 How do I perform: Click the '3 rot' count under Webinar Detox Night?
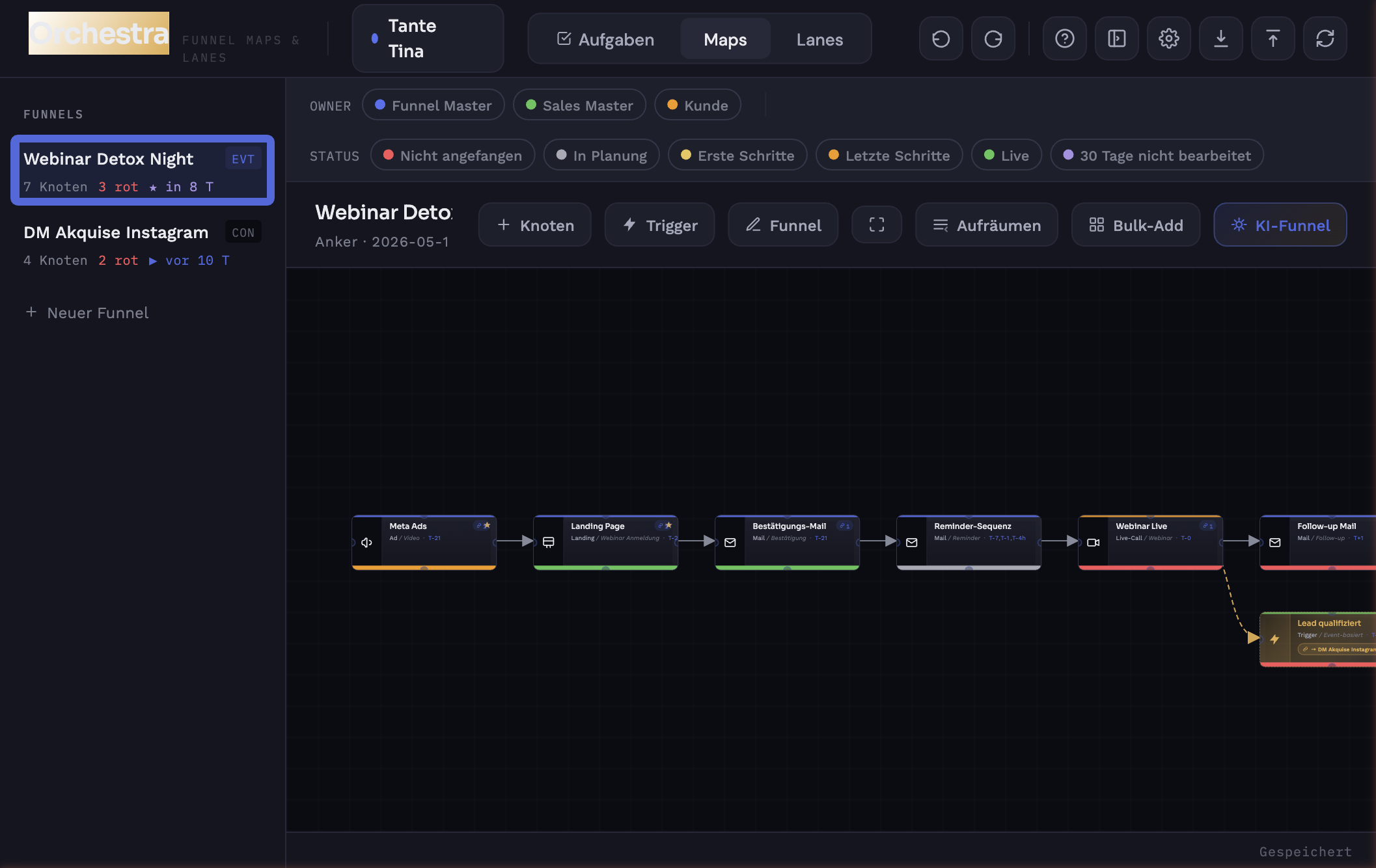[x=118, y=187]
